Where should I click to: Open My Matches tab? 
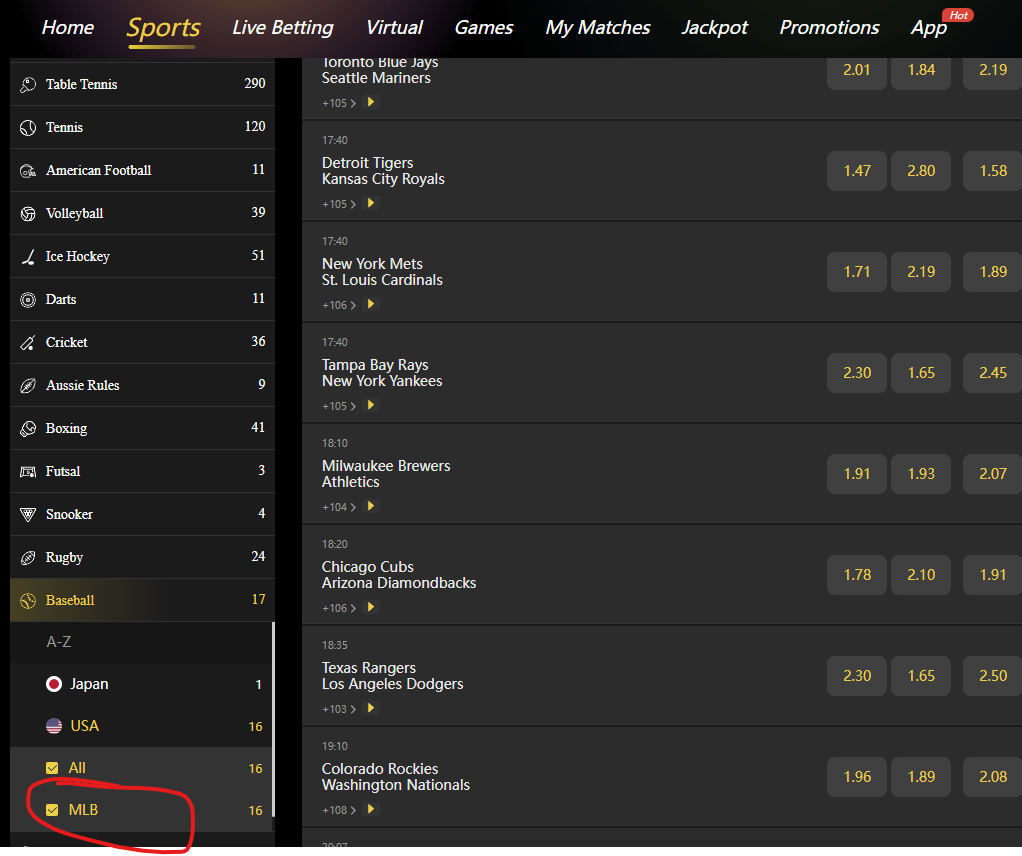tap(598, 27)
